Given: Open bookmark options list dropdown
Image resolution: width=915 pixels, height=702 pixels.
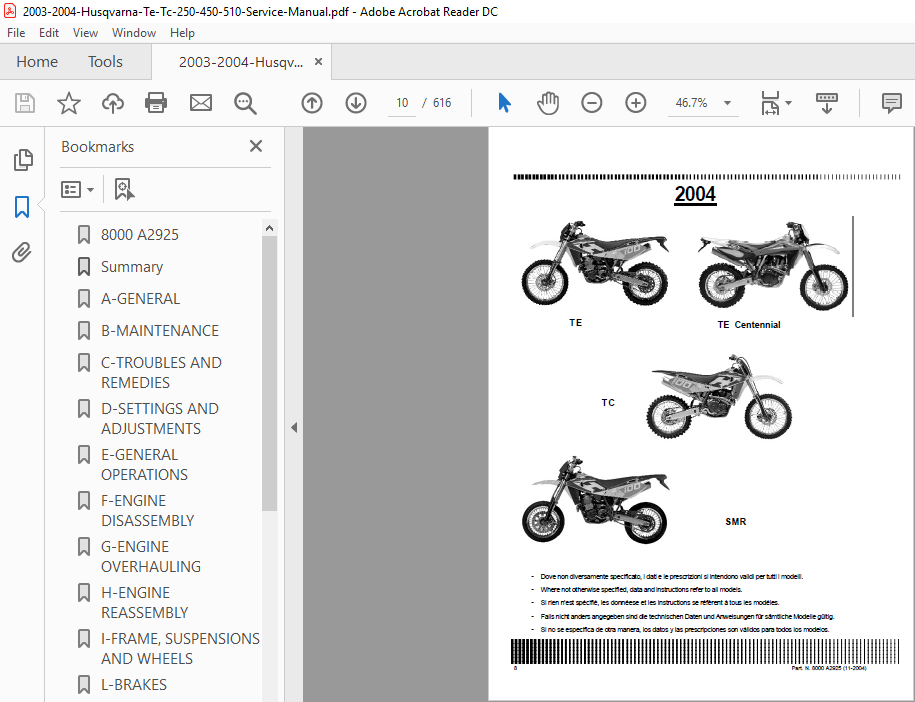Looking at the screenshot, I should 77,190.
